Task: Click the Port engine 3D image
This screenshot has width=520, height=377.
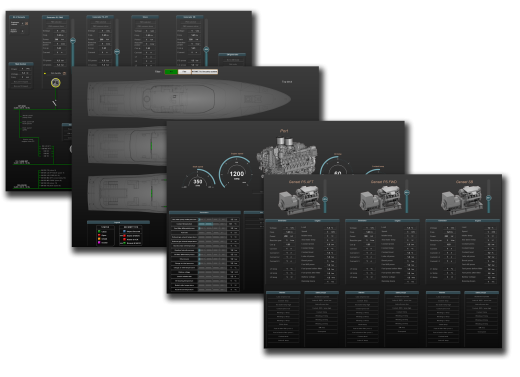Action: [x=287, y=156]
